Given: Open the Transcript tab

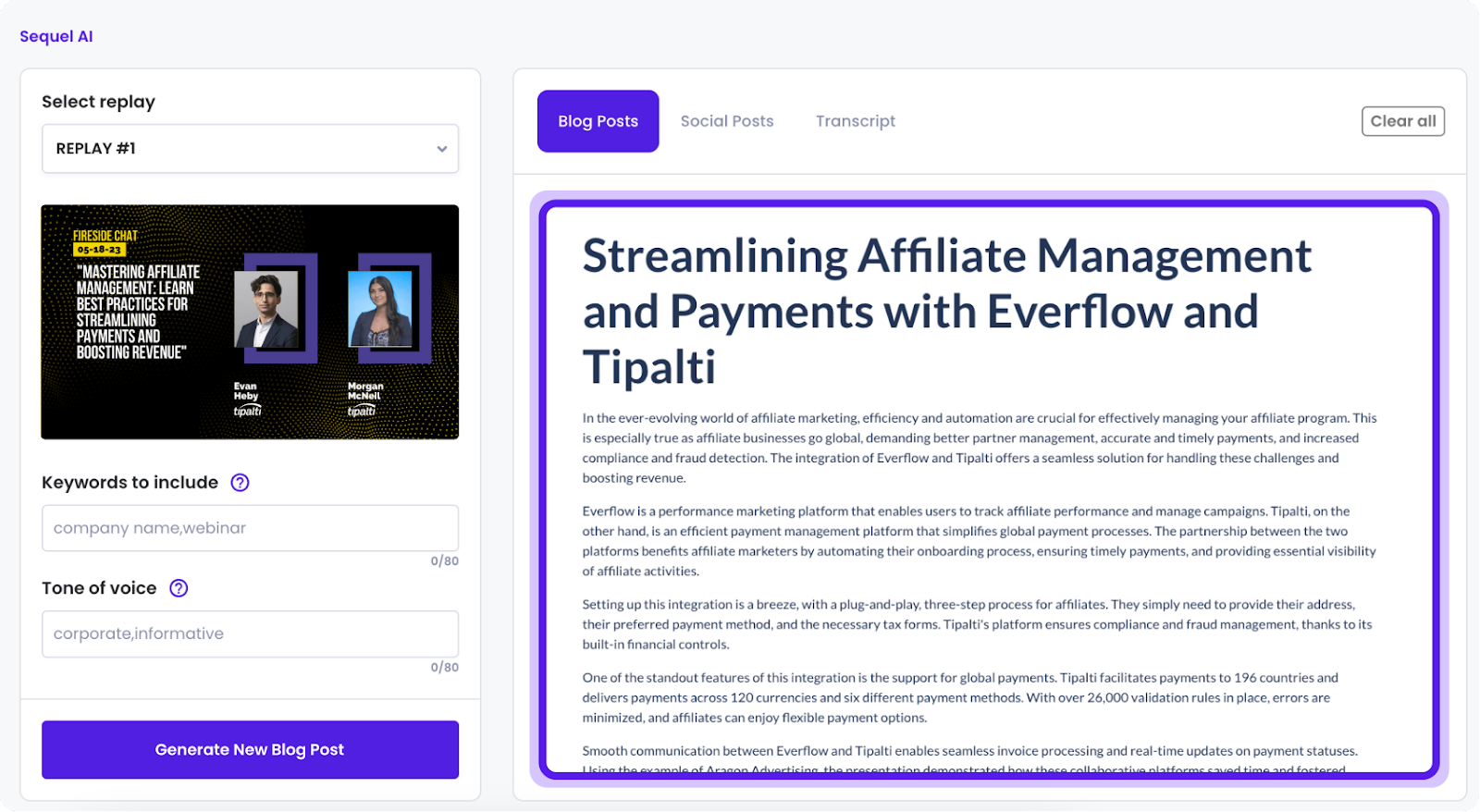Looking at the screenshot, I should pyautogui.click(x=856, y=121).
